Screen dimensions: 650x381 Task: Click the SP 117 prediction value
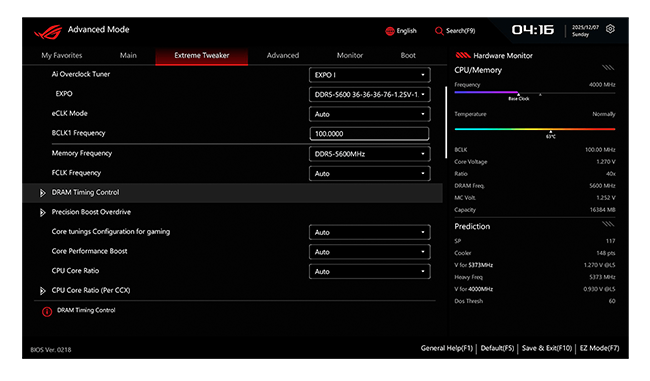click(x=611, y=241)
